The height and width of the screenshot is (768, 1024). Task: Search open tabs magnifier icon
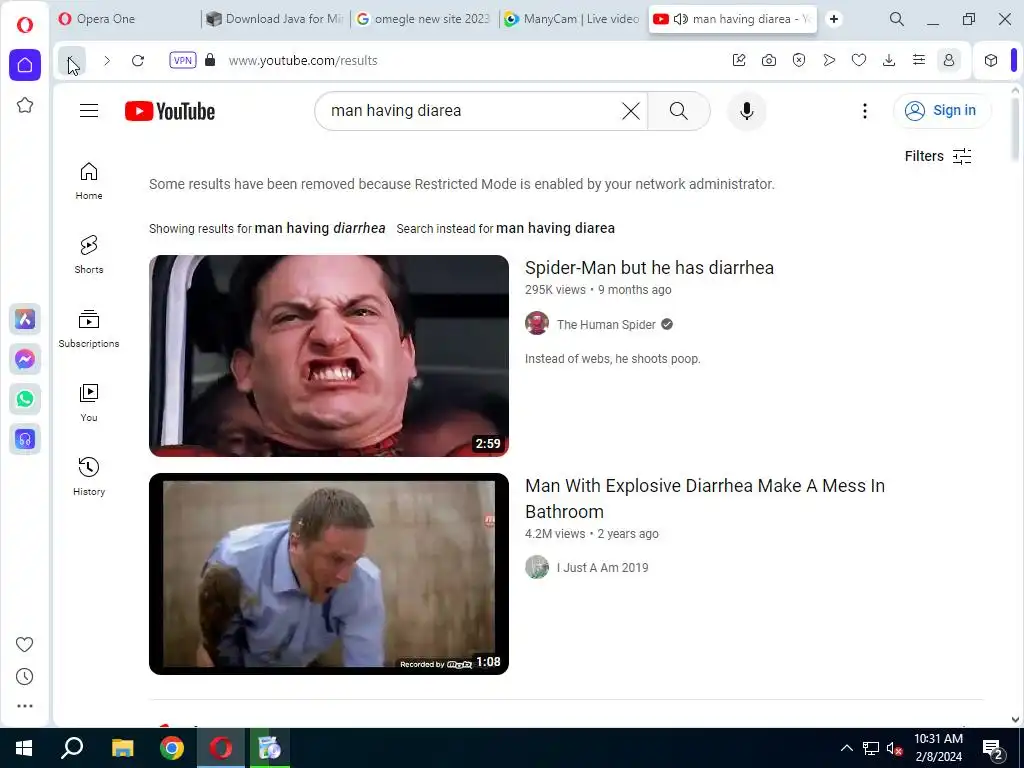tap(897, 19)
